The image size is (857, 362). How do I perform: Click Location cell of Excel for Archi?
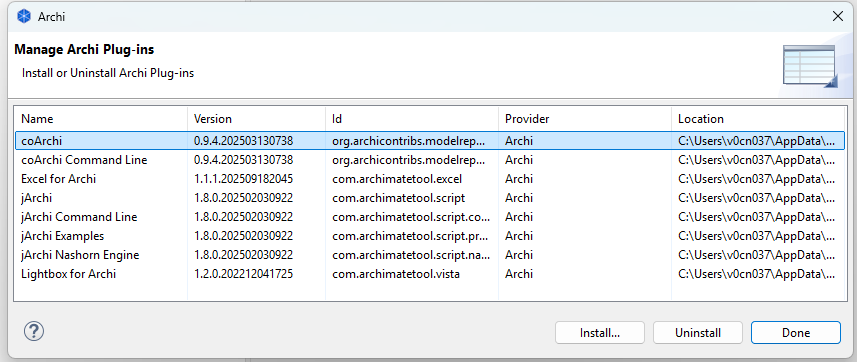[x=756, y=178]
